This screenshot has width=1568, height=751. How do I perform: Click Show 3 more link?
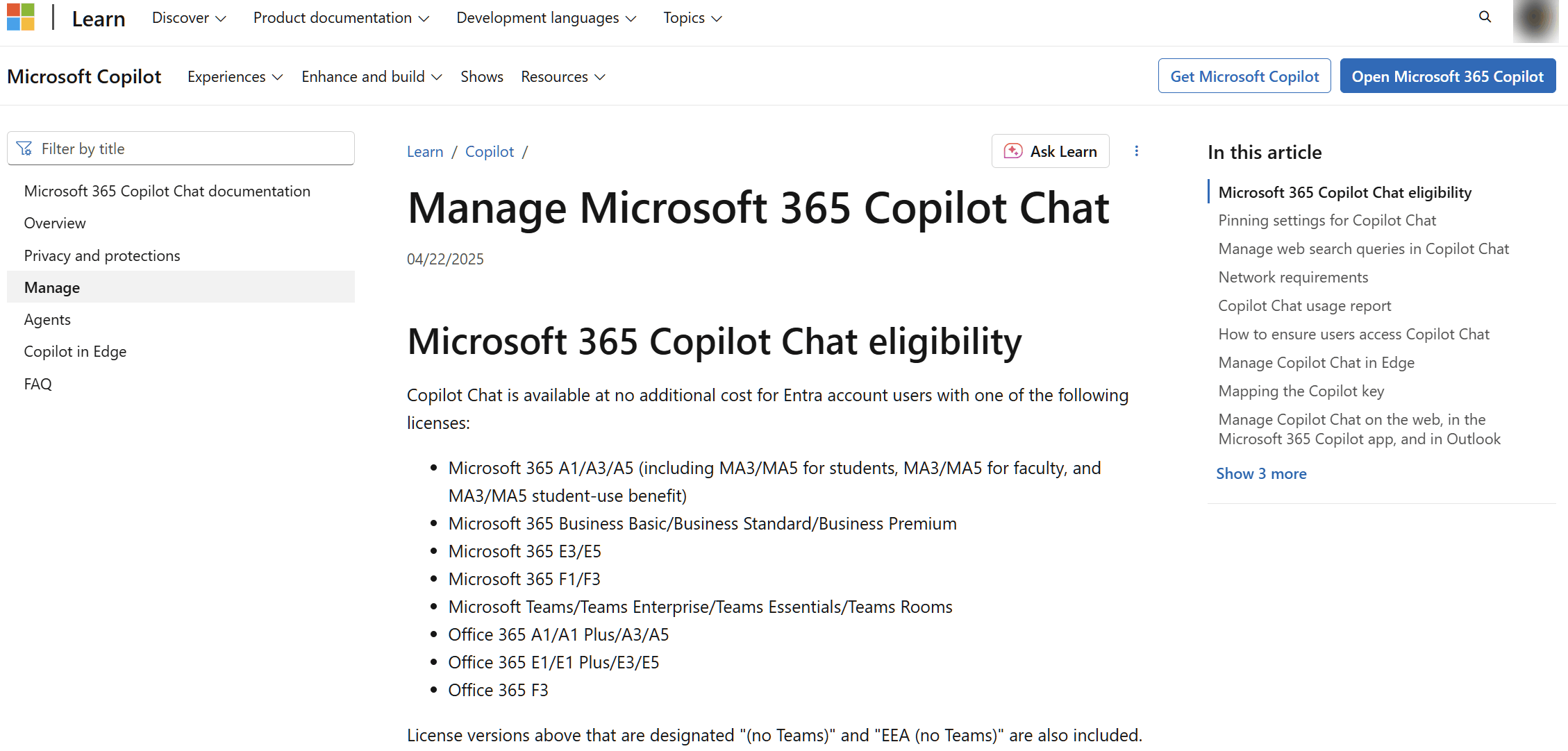tap(1261, 473)
